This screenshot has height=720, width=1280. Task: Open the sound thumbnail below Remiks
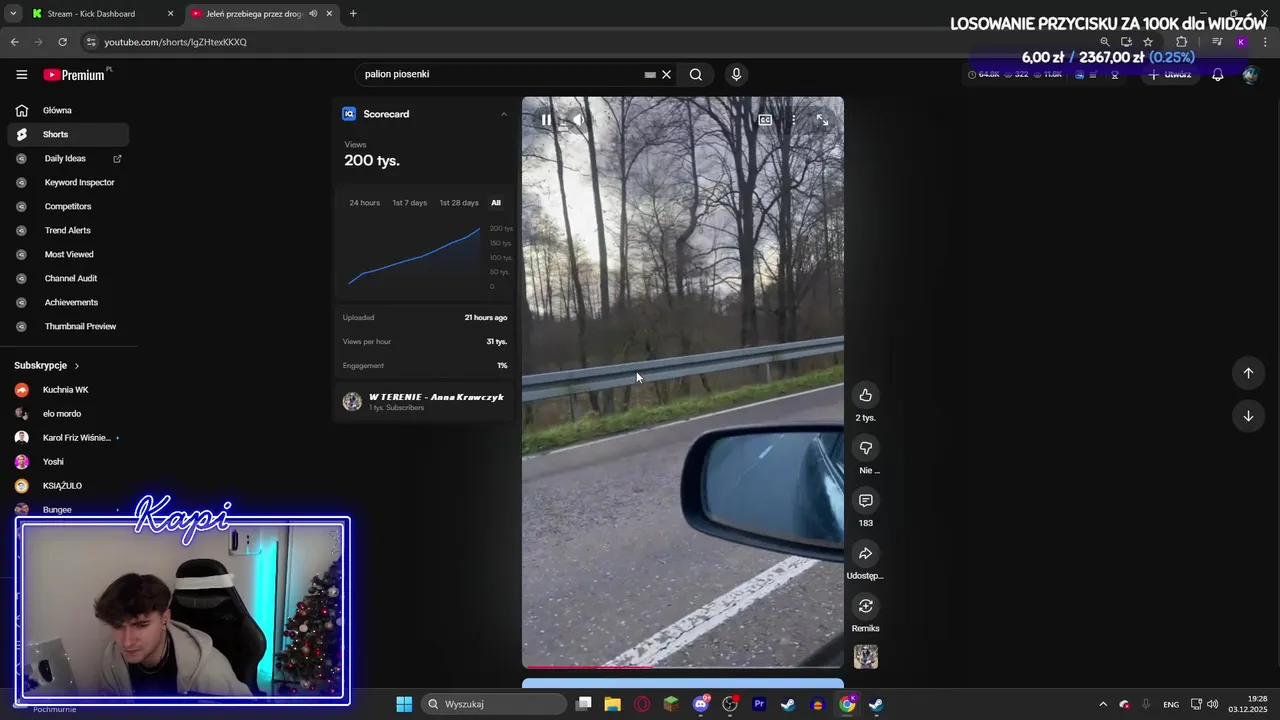point(866,657)
